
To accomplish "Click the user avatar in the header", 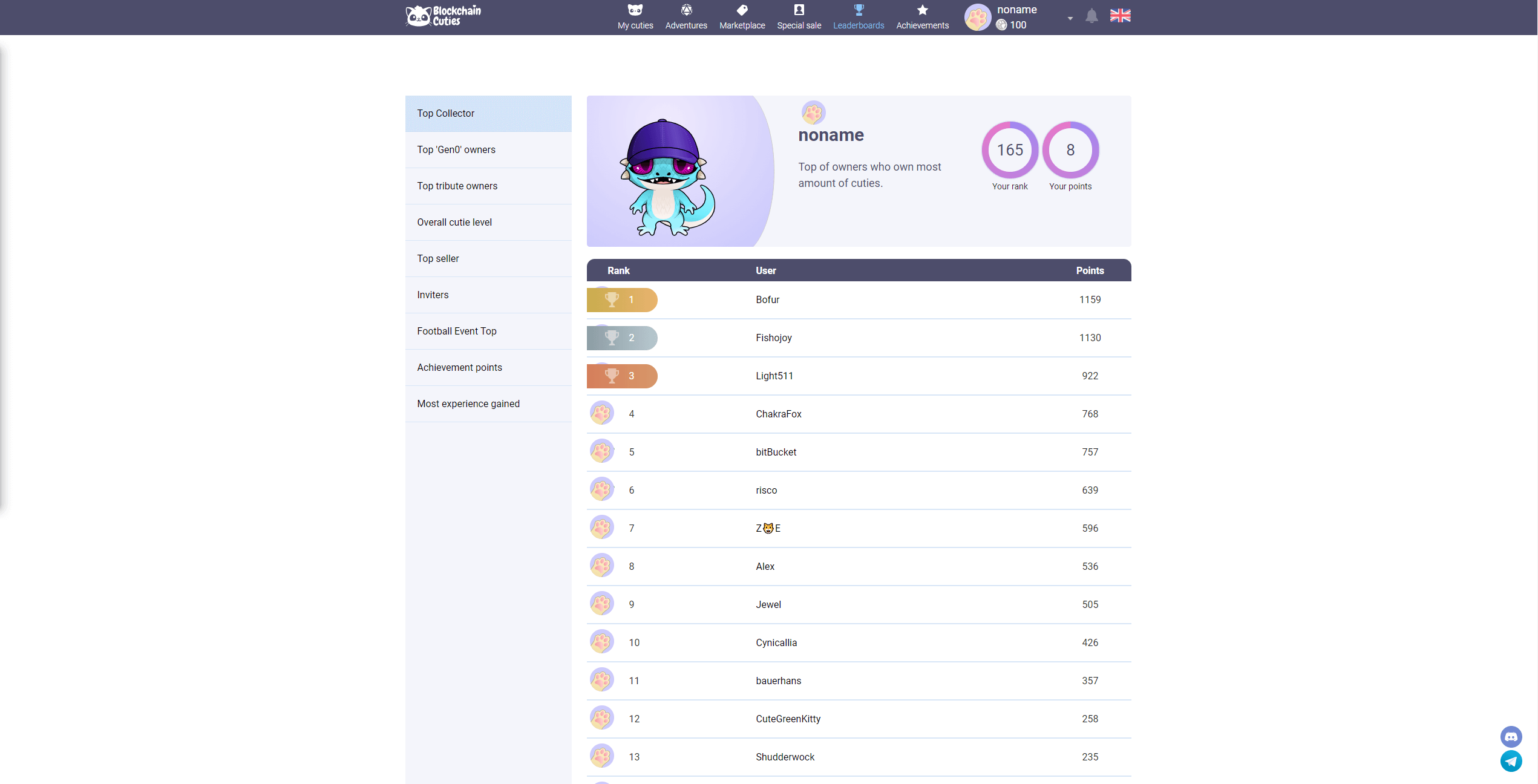I will 977,18.
